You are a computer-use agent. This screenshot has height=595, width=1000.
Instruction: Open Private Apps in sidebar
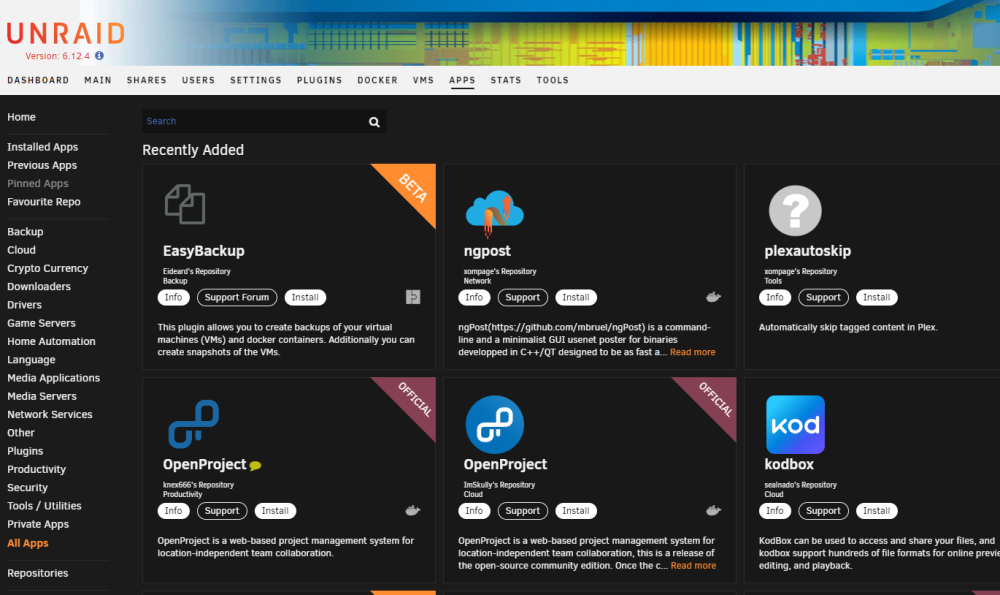tap(38, 524)
